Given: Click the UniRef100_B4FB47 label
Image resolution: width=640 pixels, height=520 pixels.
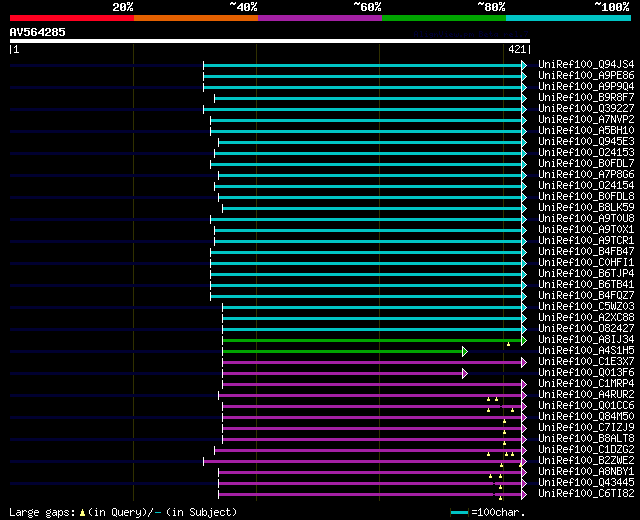Looking at the screenshot, I should pyautogui.click(x=586, y=252).
